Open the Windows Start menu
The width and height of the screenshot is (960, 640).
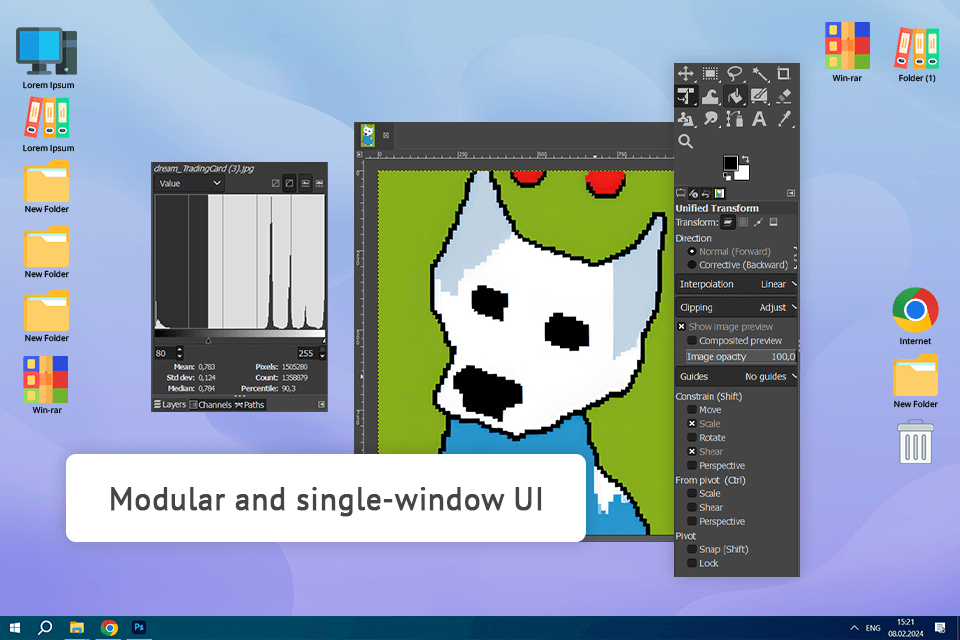[x=15, y=628]
